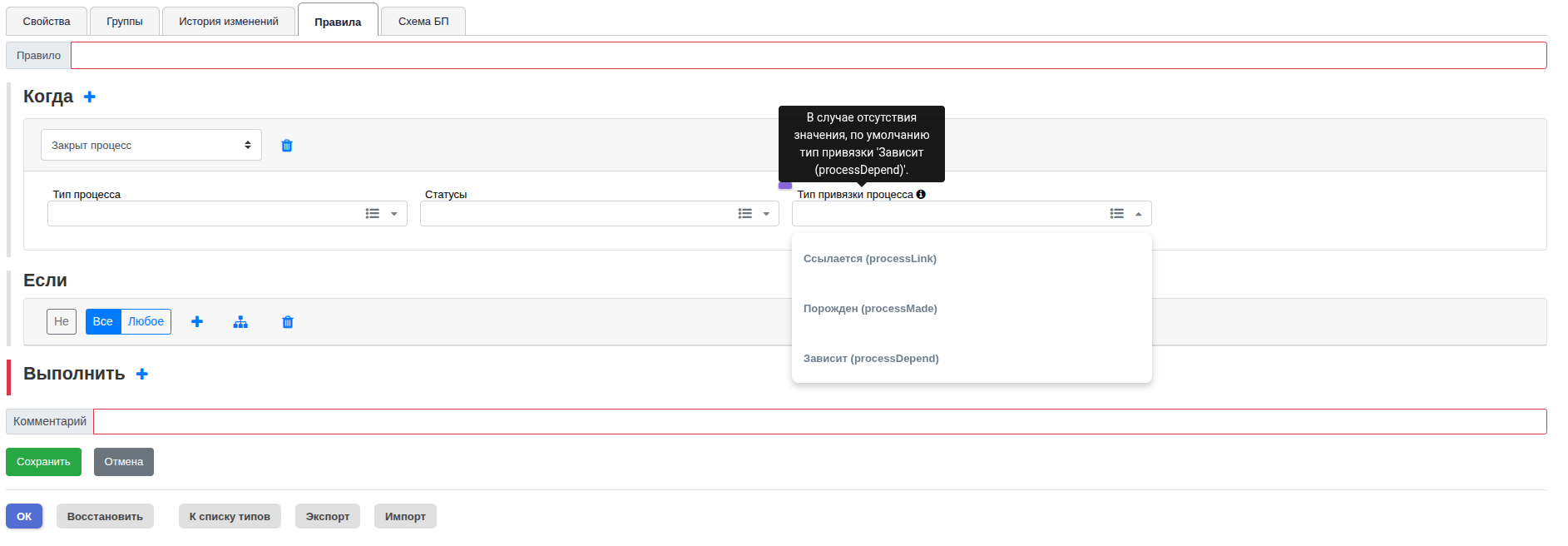
Task: Toggle the Не negation button
Action: point(62,321)
